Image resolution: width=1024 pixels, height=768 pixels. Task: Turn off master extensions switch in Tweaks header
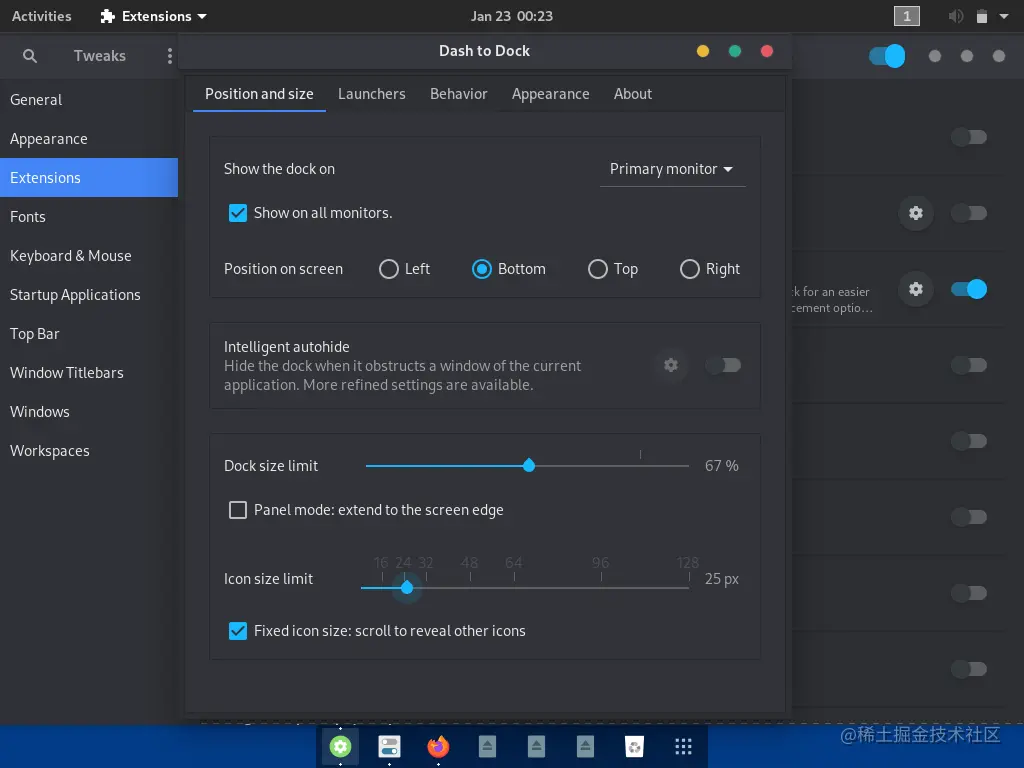click(x=887, y=56)
